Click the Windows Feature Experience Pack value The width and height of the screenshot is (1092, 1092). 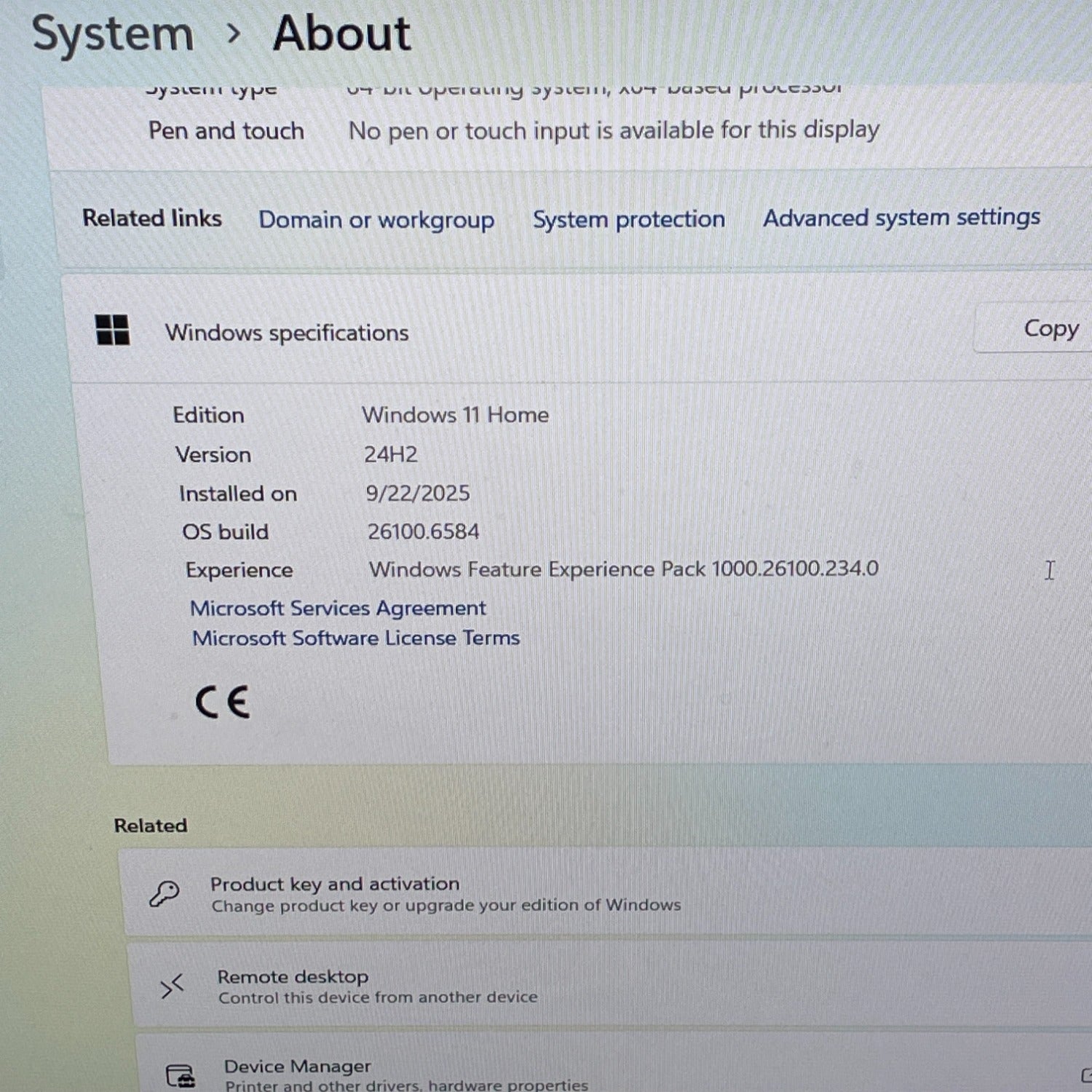coord(623,569)
